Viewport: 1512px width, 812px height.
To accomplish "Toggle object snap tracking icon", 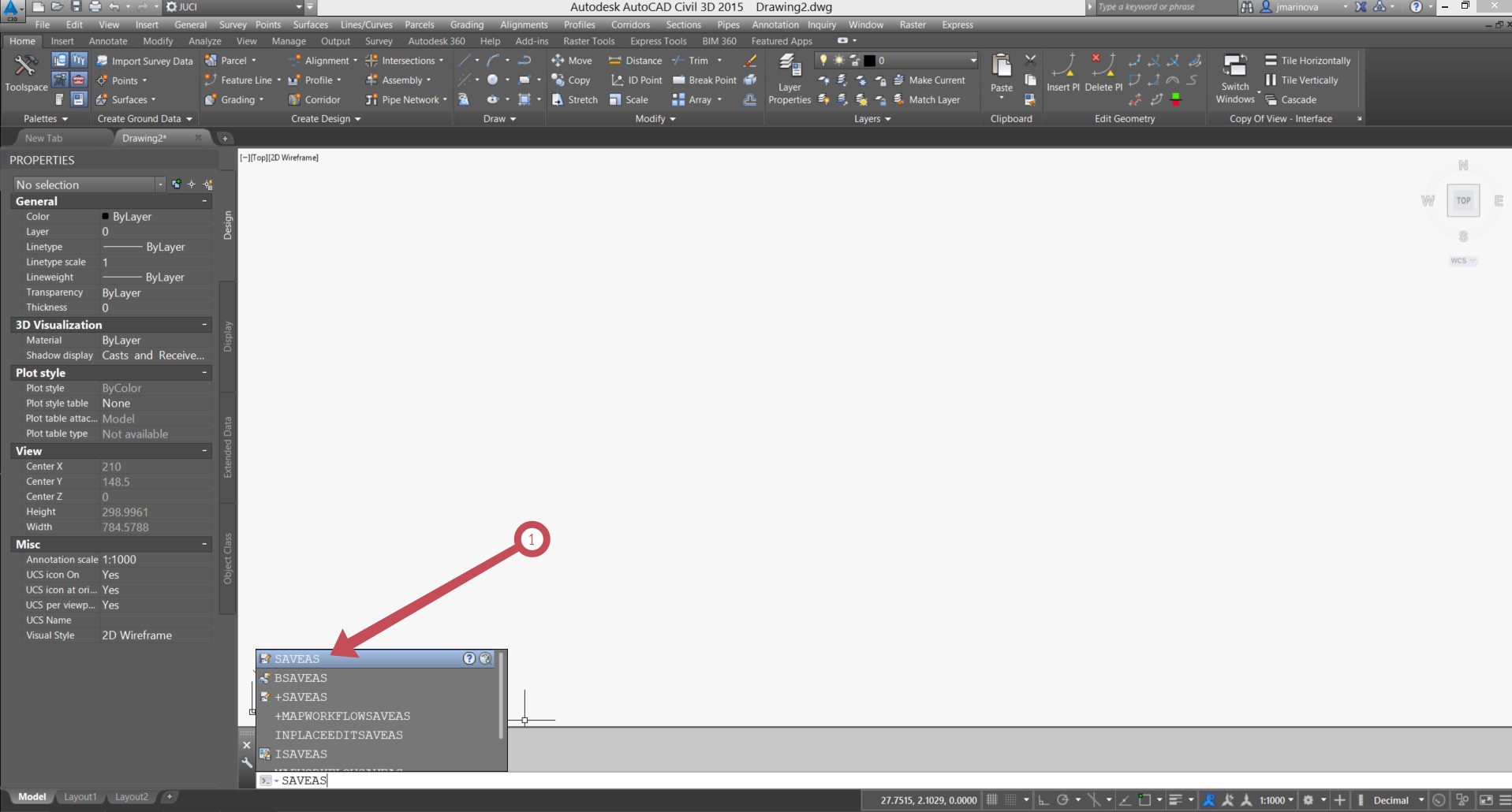I will point(1125,800).
